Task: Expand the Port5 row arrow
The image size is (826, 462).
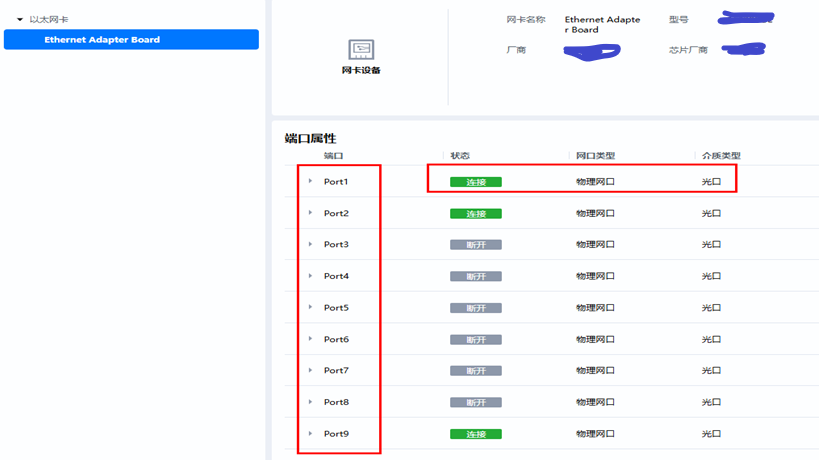Action: [311, 308]
